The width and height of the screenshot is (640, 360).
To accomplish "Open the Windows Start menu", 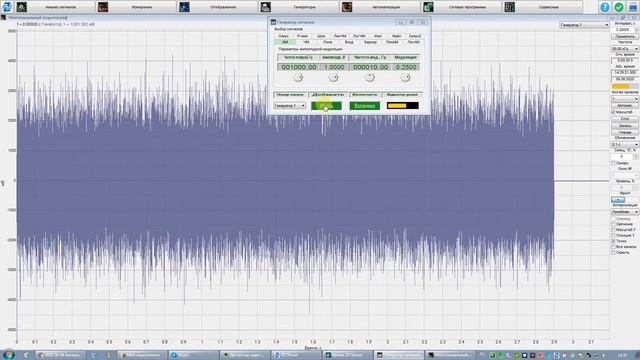I will tap(8, 355).
